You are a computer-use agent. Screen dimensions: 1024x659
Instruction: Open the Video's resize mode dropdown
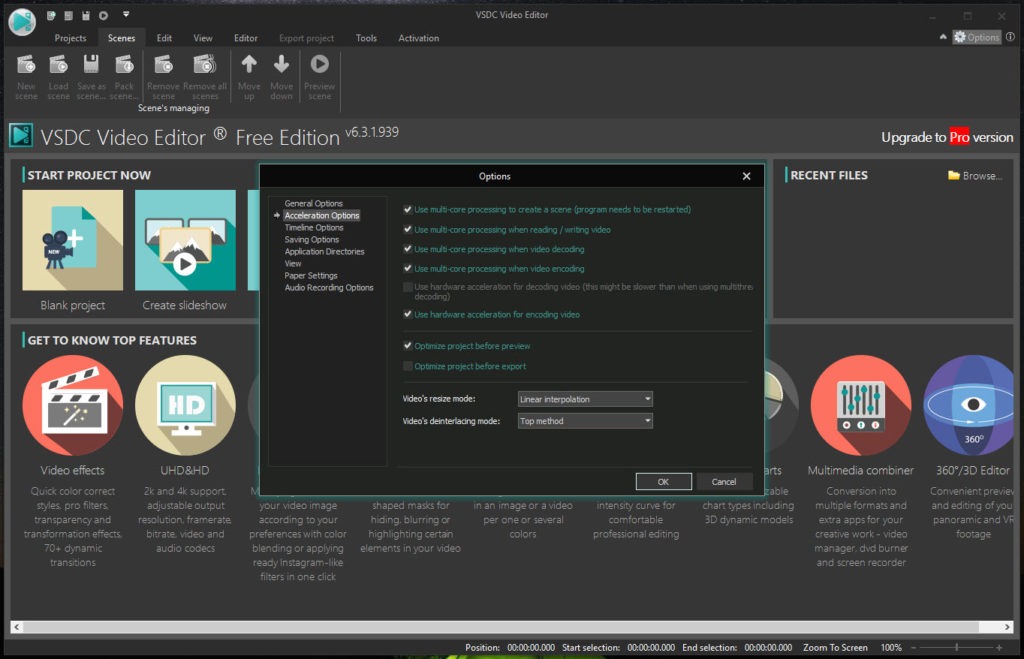point(585,399)
